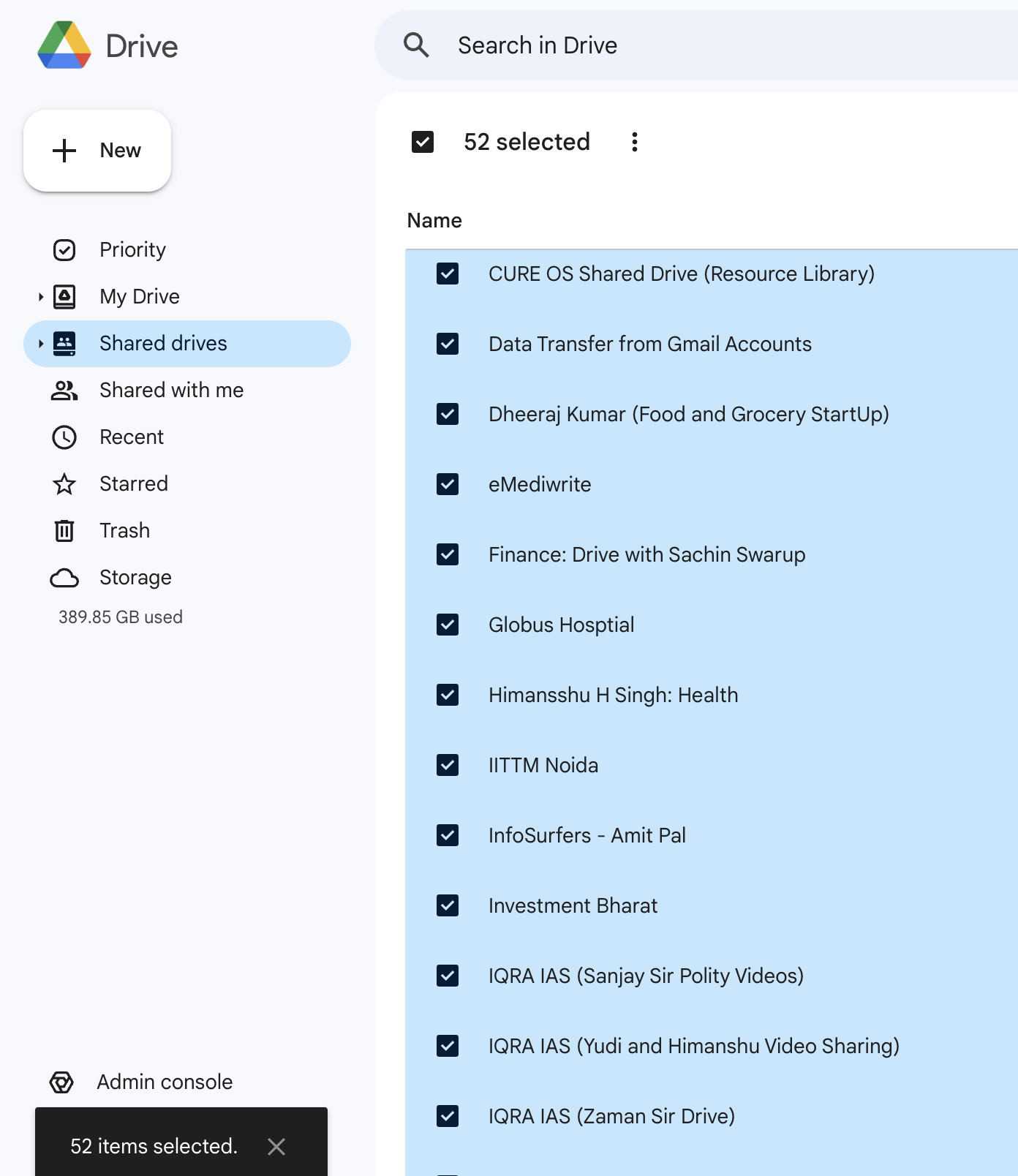Click the Starred star icon
The image size is (1018, 1176).
pos(64,484)
